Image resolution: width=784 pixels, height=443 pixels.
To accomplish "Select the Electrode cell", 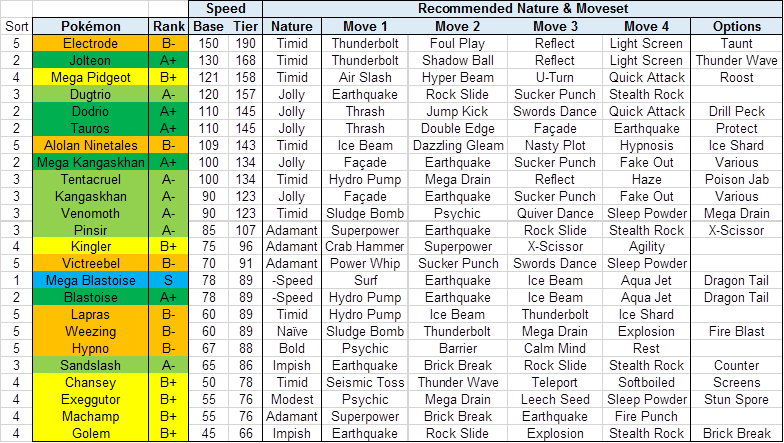I will (x=90, y=44).
